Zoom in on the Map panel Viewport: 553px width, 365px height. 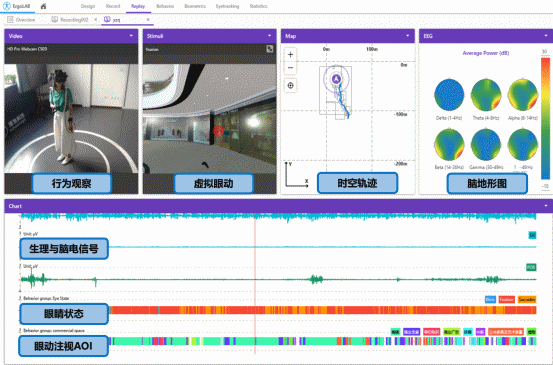pyautogui.click(x=290, y=55)
